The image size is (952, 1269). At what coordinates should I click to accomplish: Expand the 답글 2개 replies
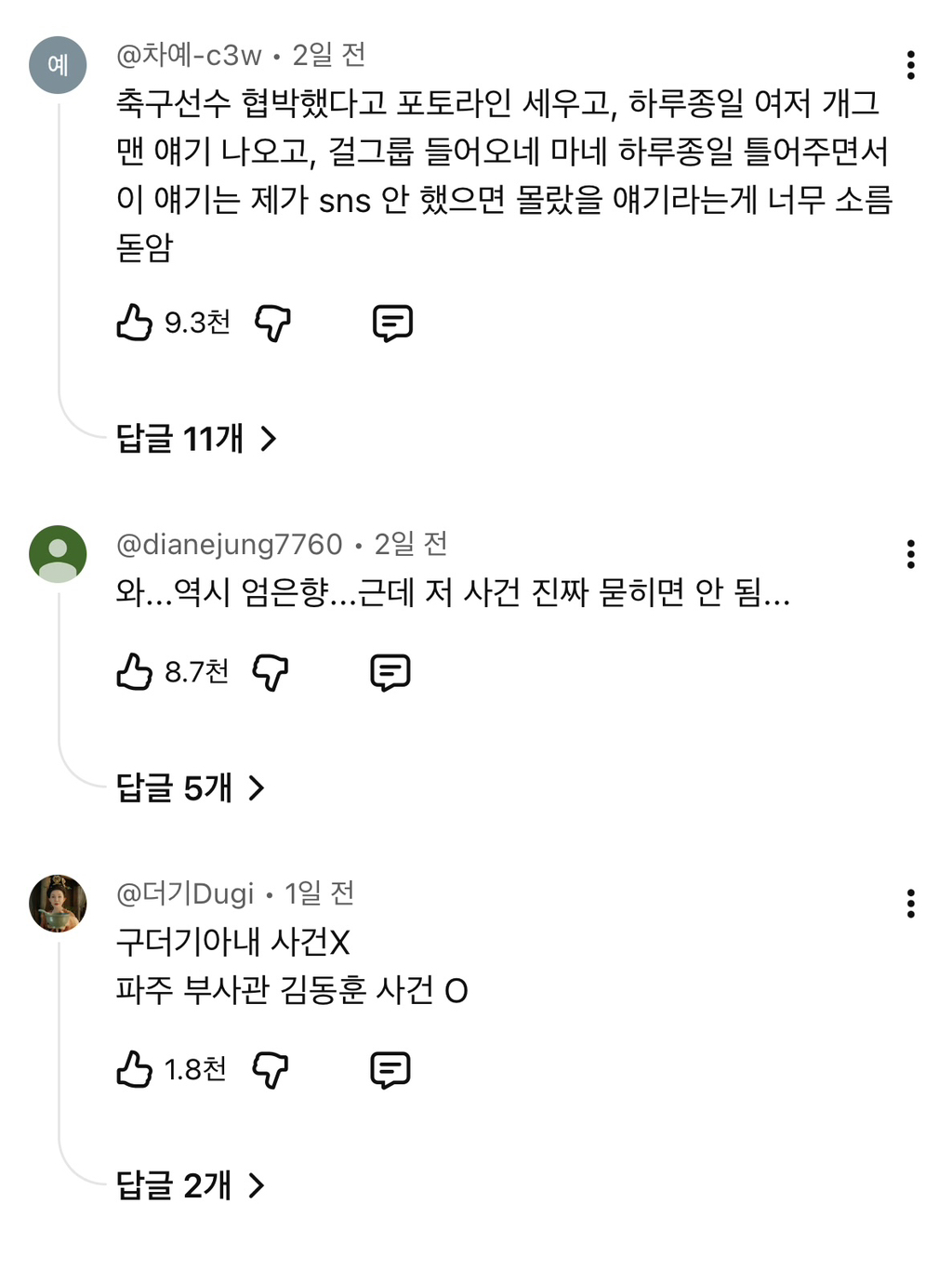(191, 1185)
